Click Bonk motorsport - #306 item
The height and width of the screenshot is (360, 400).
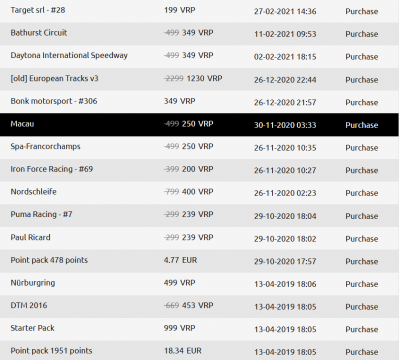coord(54,101)
